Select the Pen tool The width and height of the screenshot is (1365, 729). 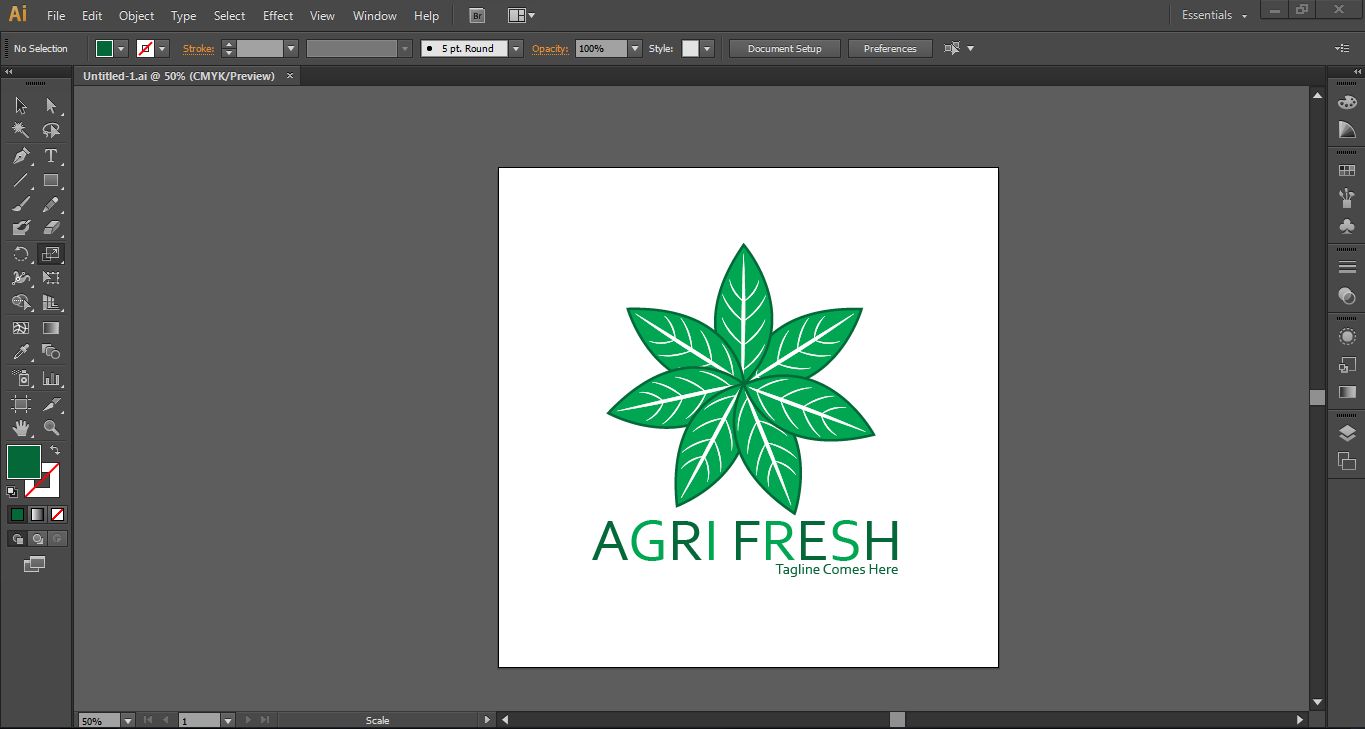click(x=21, y=156)
